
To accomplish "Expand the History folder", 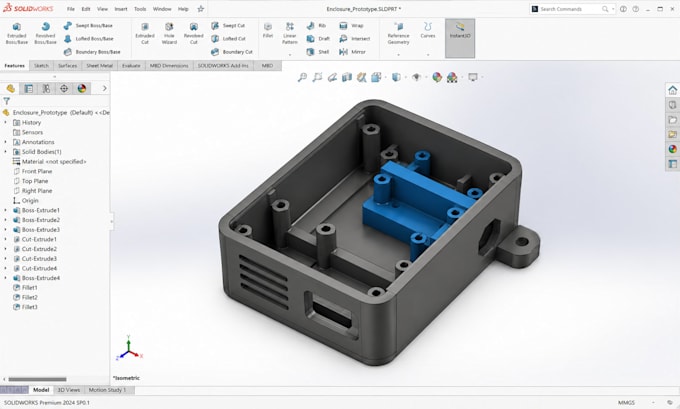I will [x=5, y=123].
